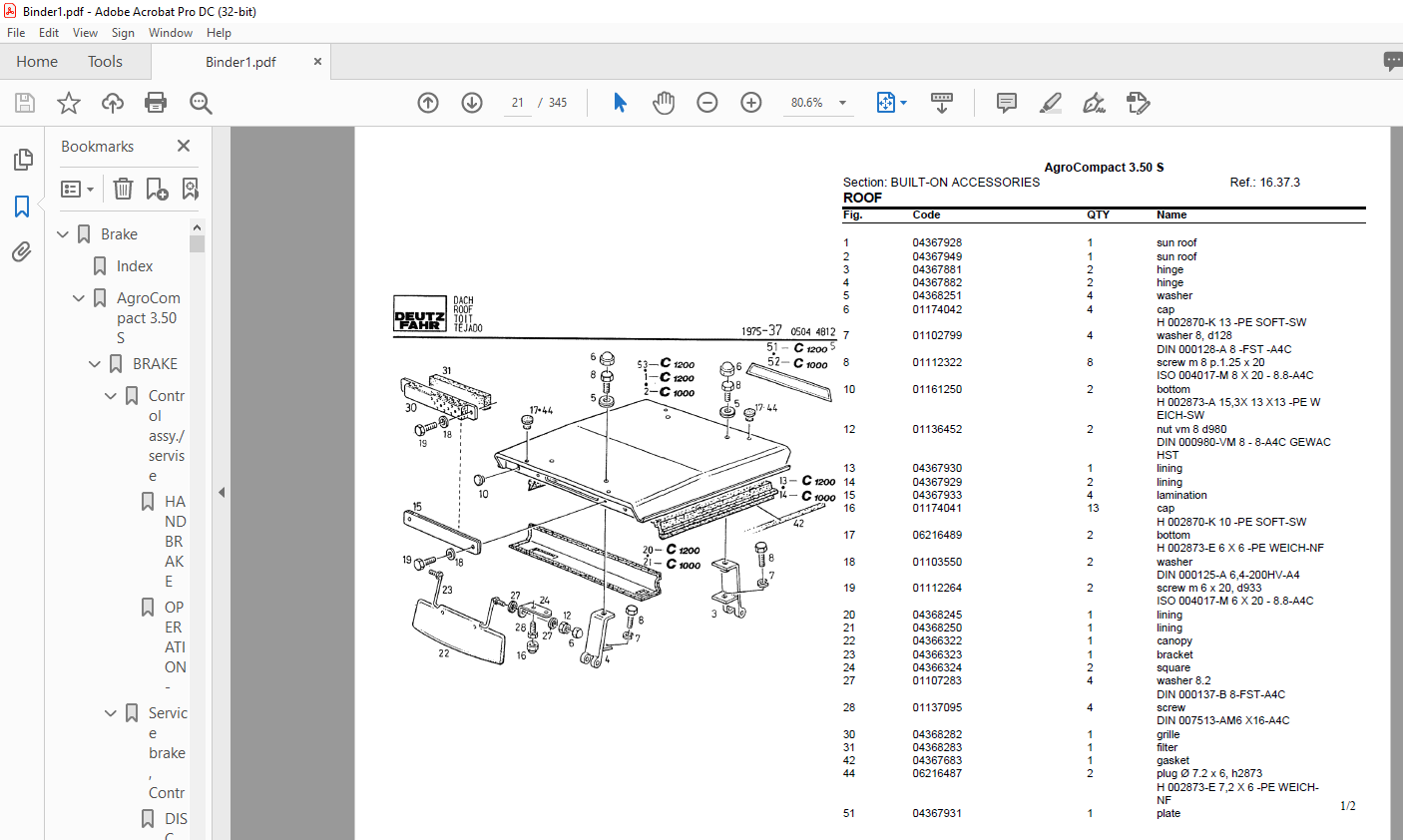
Task: Open the Edit PDF stamp tool
Action: tap(1138, 103)
